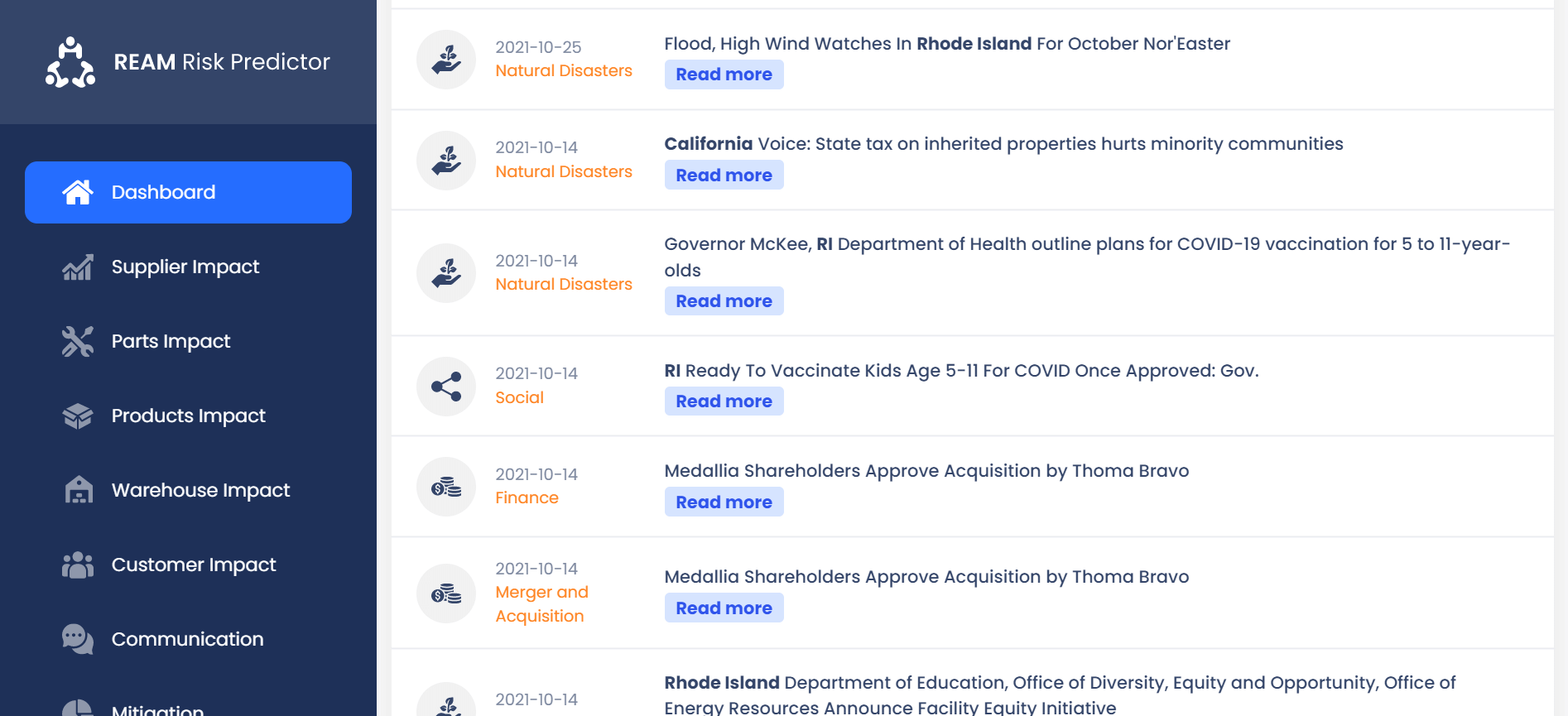This screenshot has width=1568, height=716.
Task: Click the Social share icon for the RI vaccinate news
Action: (x=446, y=387)
